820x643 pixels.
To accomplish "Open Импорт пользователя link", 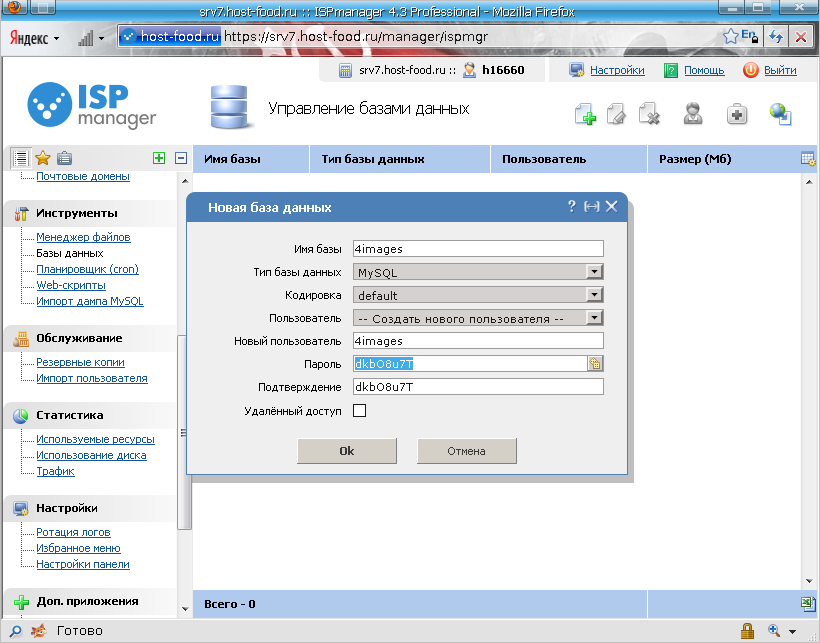I will coord(92,378).
